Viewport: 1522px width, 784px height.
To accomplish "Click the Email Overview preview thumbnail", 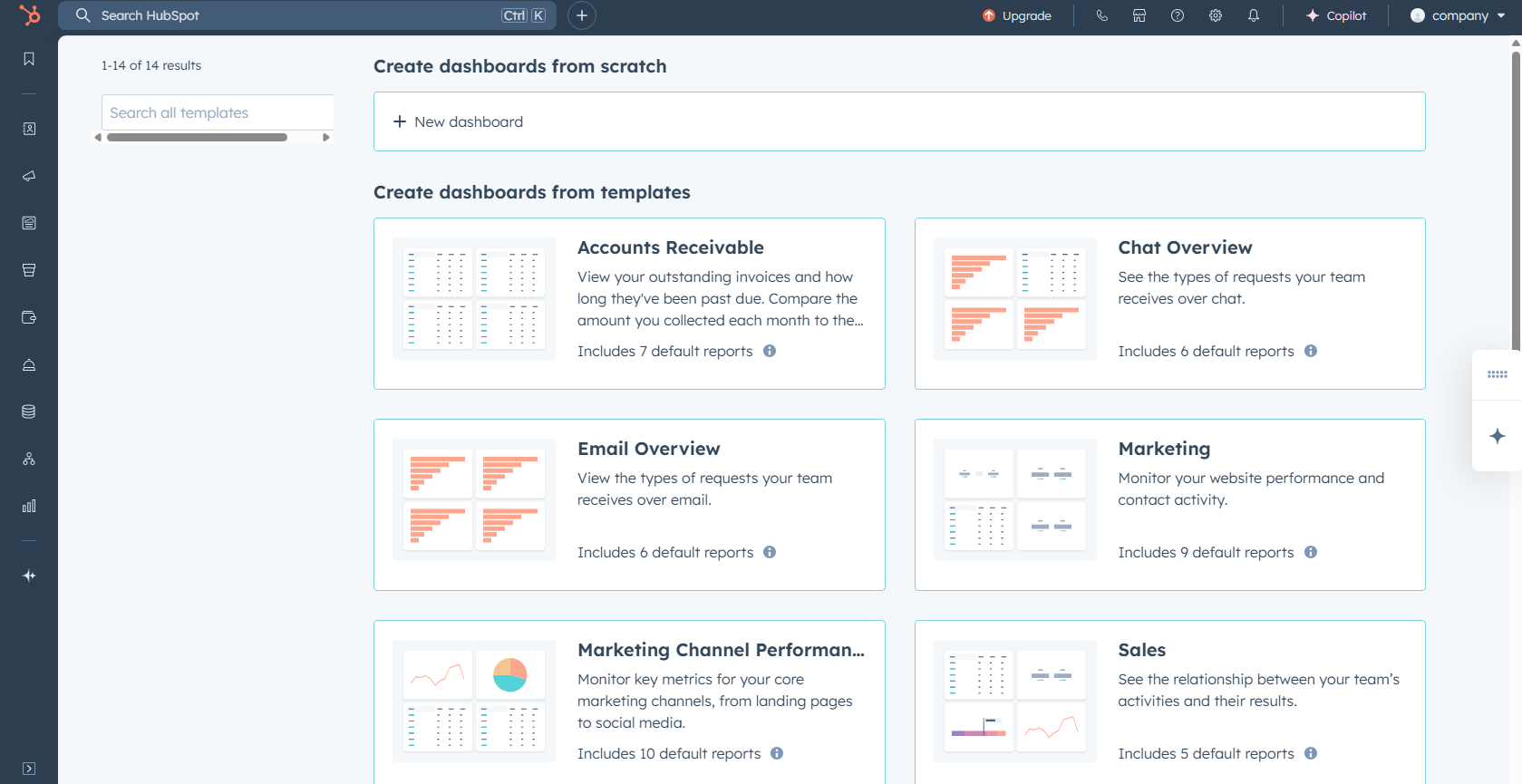I will point(474,499).
